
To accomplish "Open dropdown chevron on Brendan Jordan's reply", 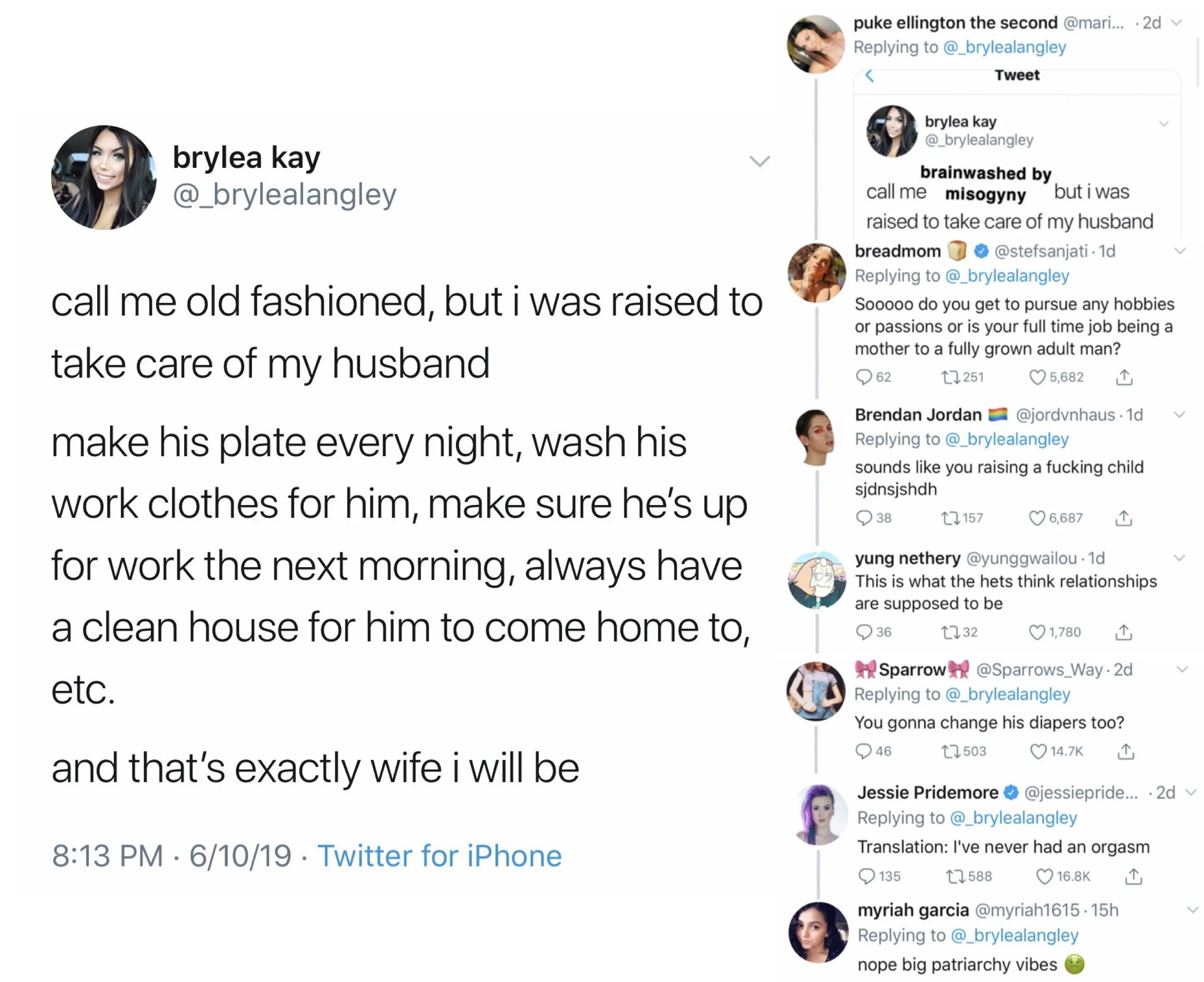I will [1179, 414].
